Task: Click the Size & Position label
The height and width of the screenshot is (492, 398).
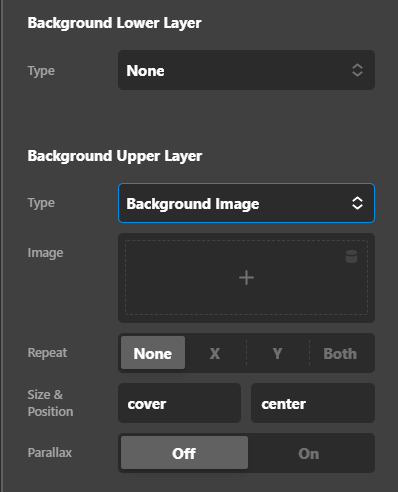Action: pos(50,403)
